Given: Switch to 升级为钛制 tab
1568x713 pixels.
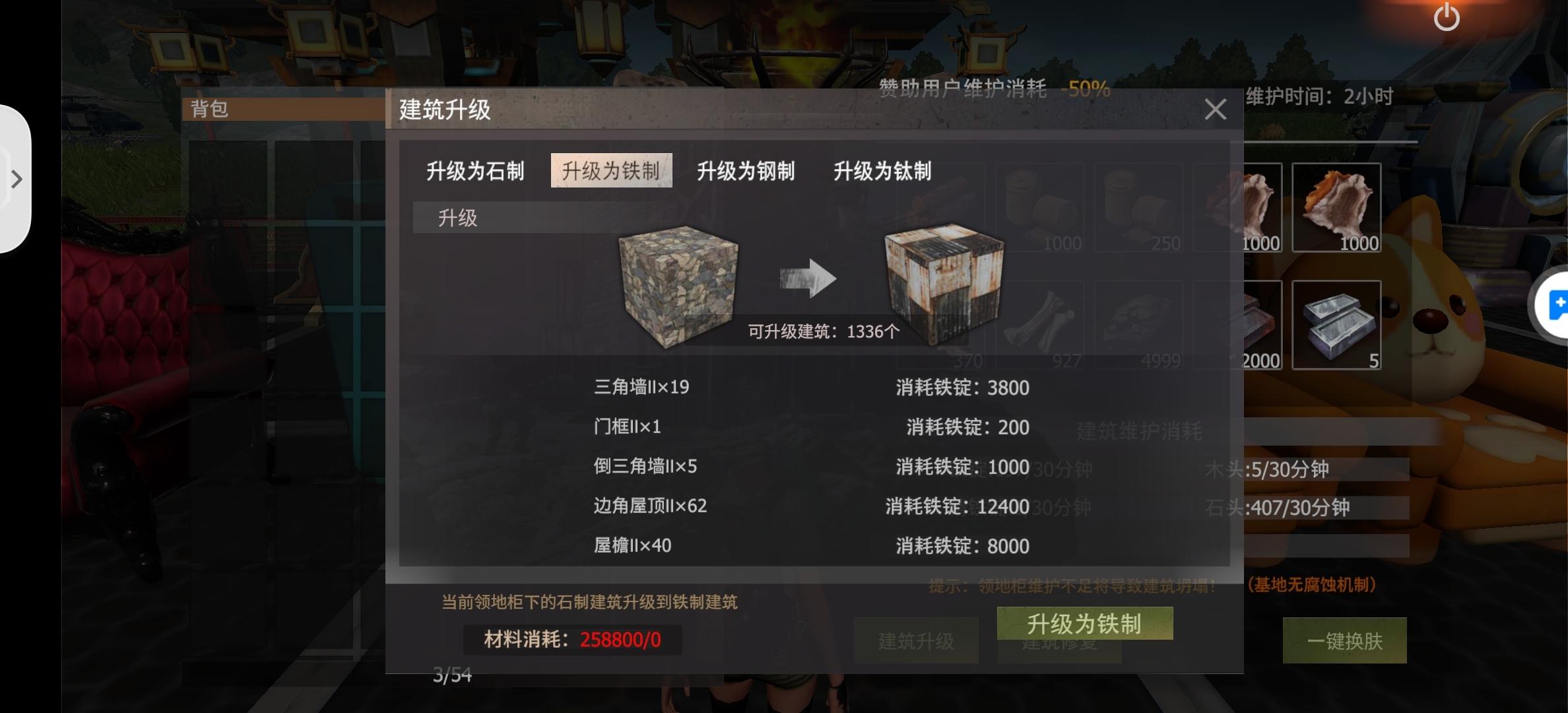Looking at the screenshot, I should click(x=882, y=171).
